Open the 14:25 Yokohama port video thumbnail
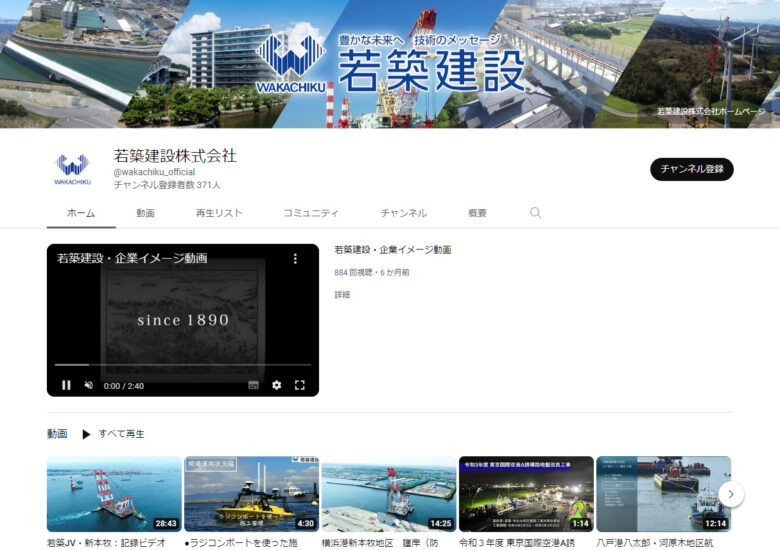The height and width of the screenshot is (550, 780). [389, 494]
